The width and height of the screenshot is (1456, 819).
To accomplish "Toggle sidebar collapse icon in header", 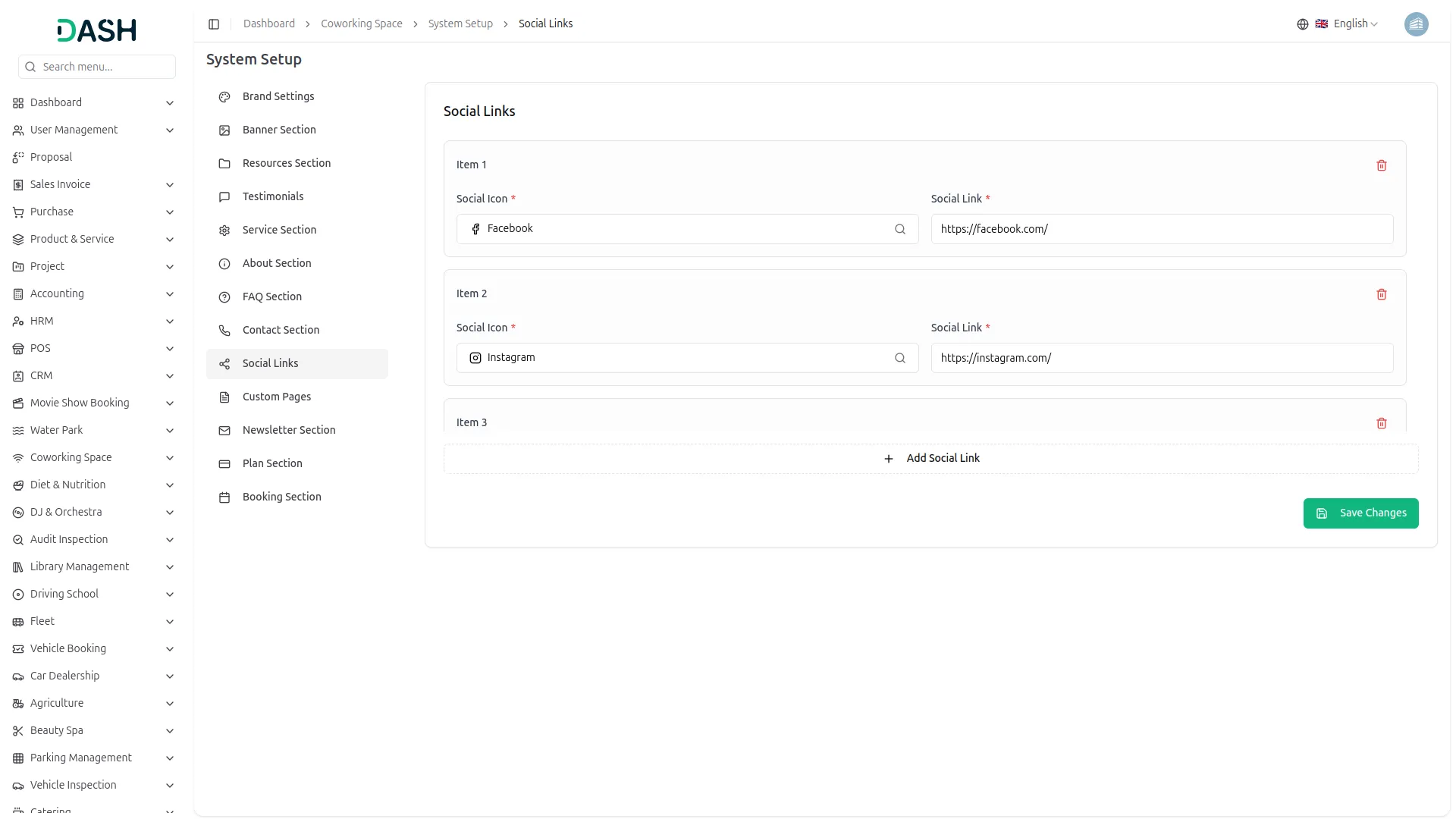I will click(x=214, y=24).
